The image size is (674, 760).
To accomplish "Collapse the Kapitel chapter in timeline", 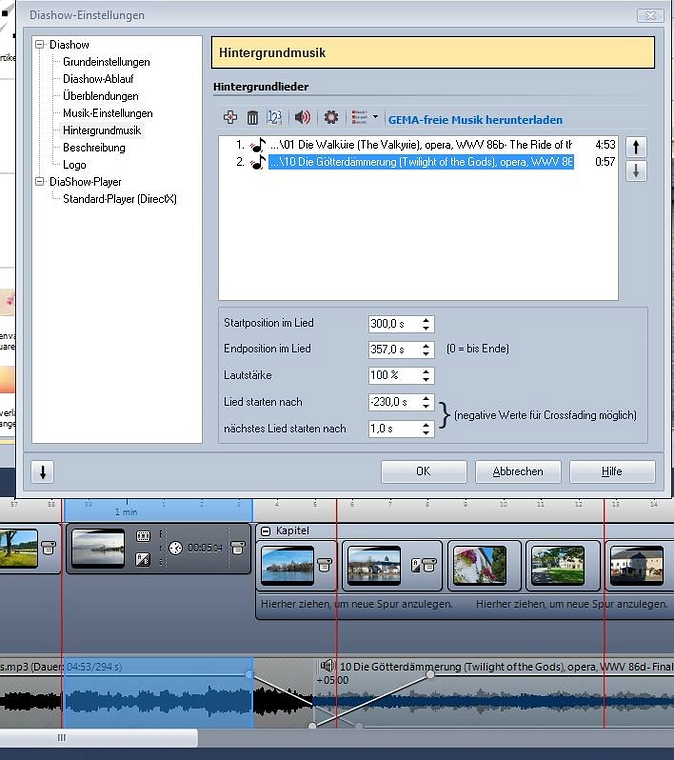I will point(266,531).
